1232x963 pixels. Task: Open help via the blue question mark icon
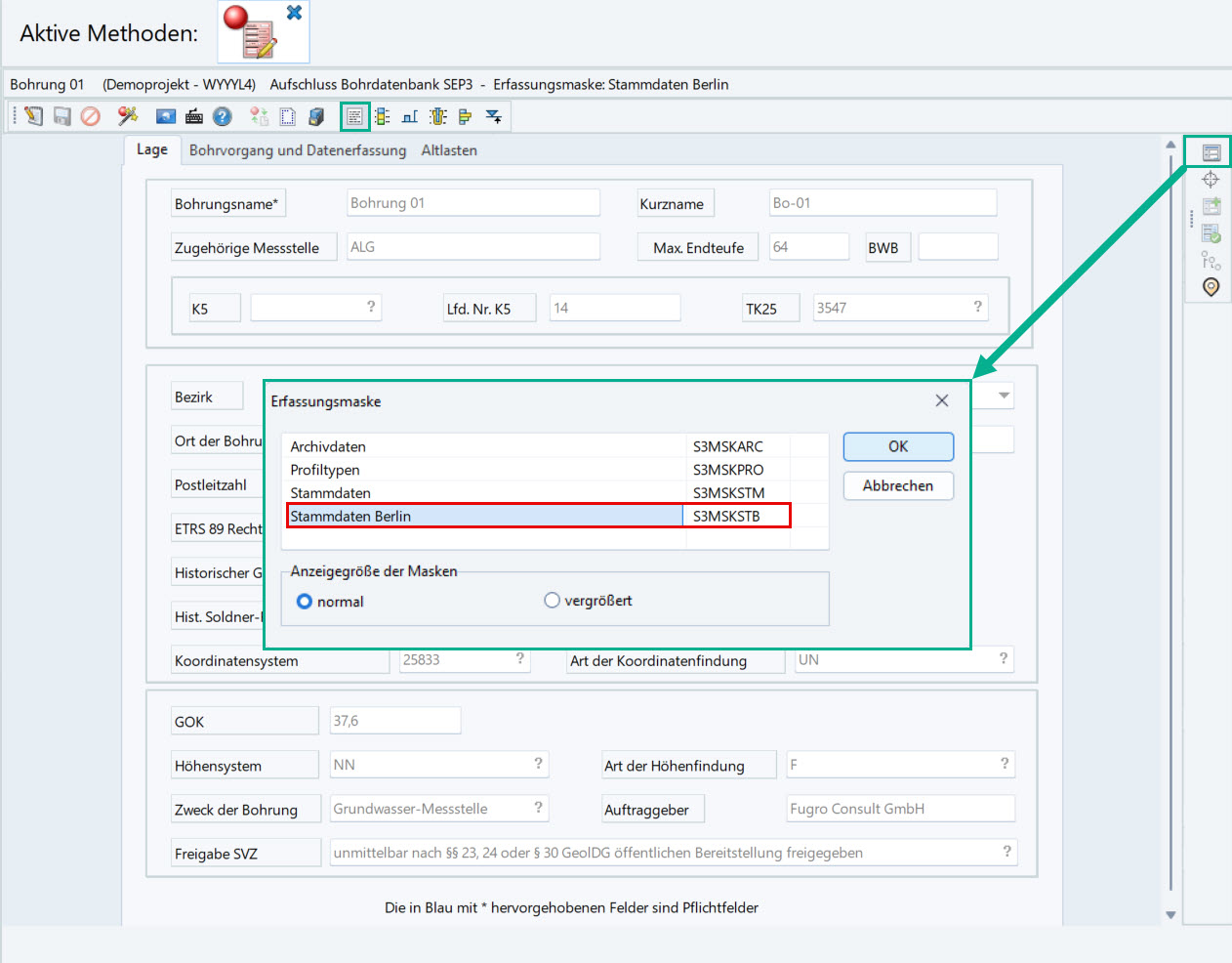(x=223, y=116)
